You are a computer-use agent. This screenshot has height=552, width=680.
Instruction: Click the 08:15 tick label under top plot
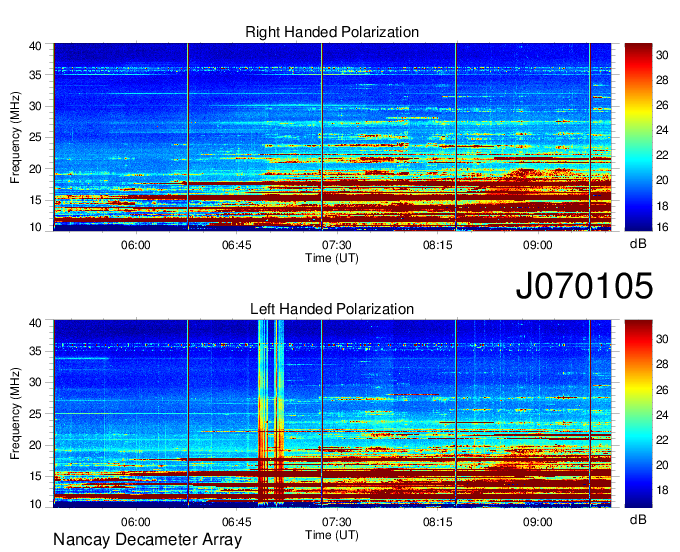pyautogui.click(x=438, y=245)
